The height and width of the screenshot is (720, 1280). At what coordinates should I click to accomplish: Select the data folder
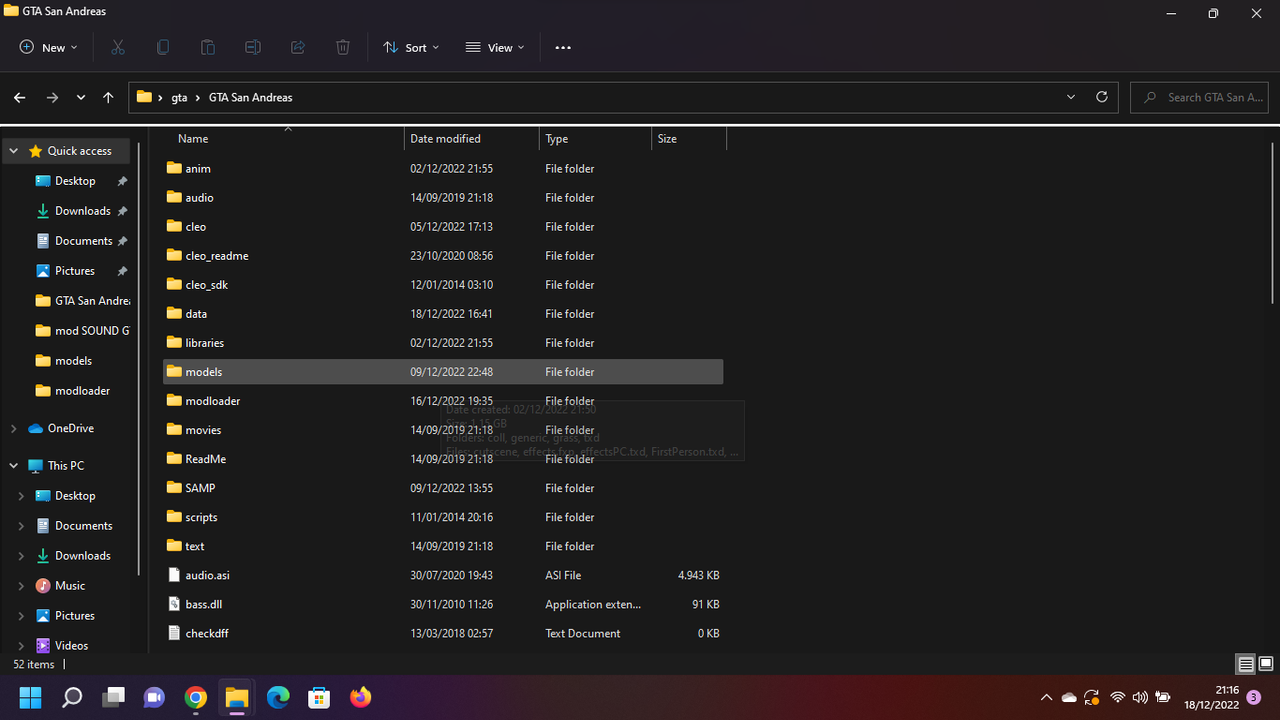[443, 313]
